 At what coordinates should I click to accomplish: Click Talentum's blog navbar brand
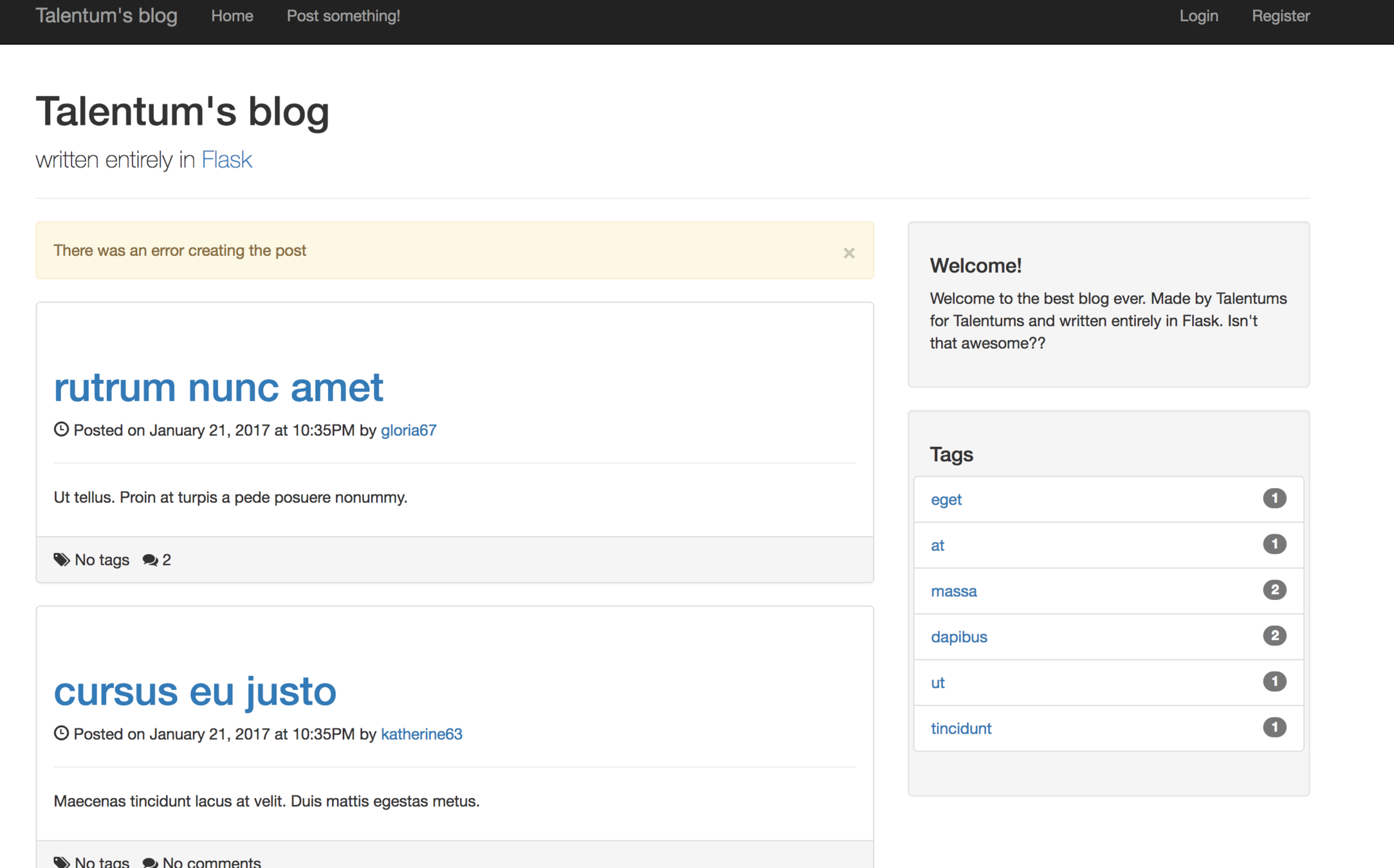pos(106,16)
